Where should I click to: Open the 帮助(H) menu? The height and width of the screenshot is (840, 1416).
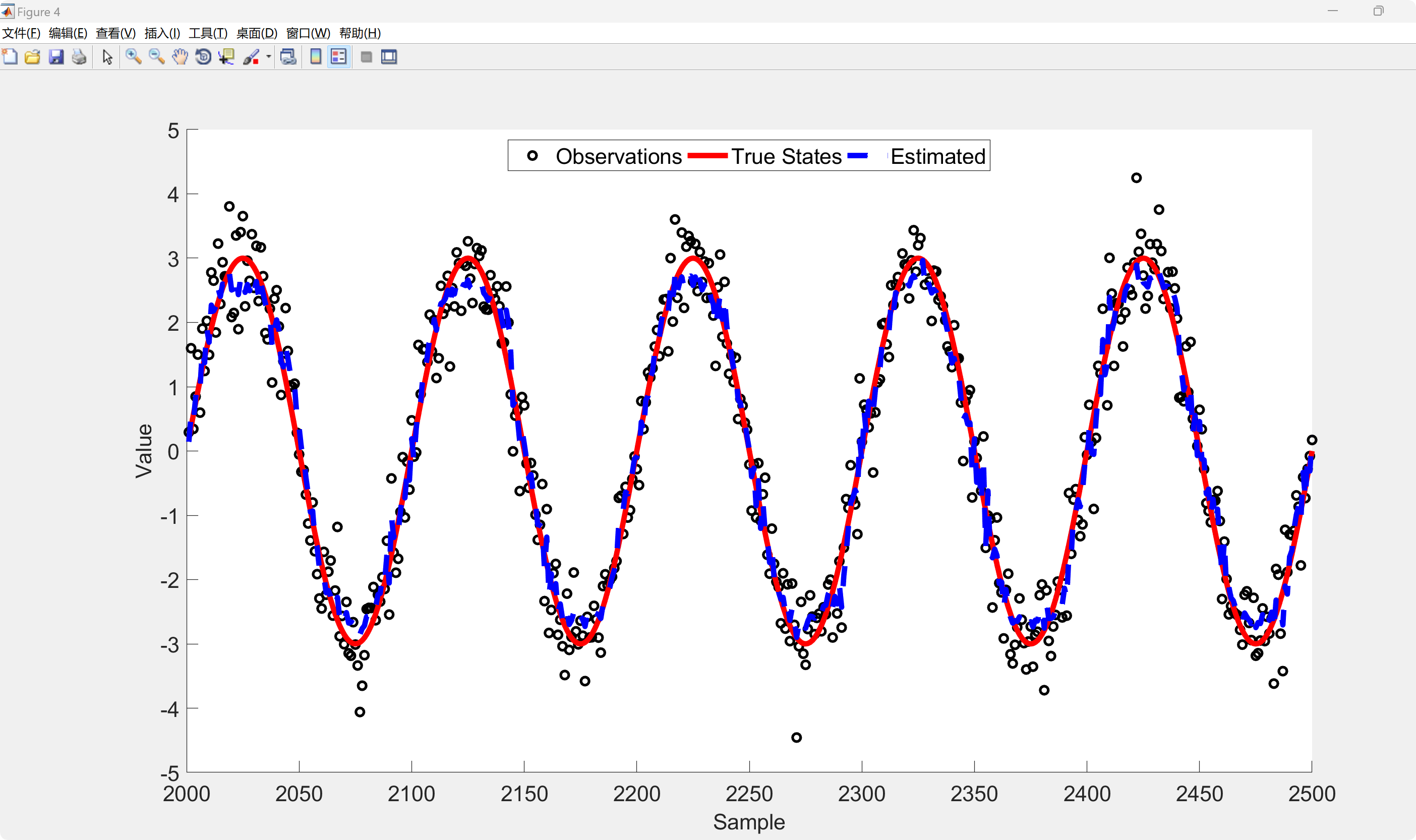pyautogui.click(x=360, y=33)
